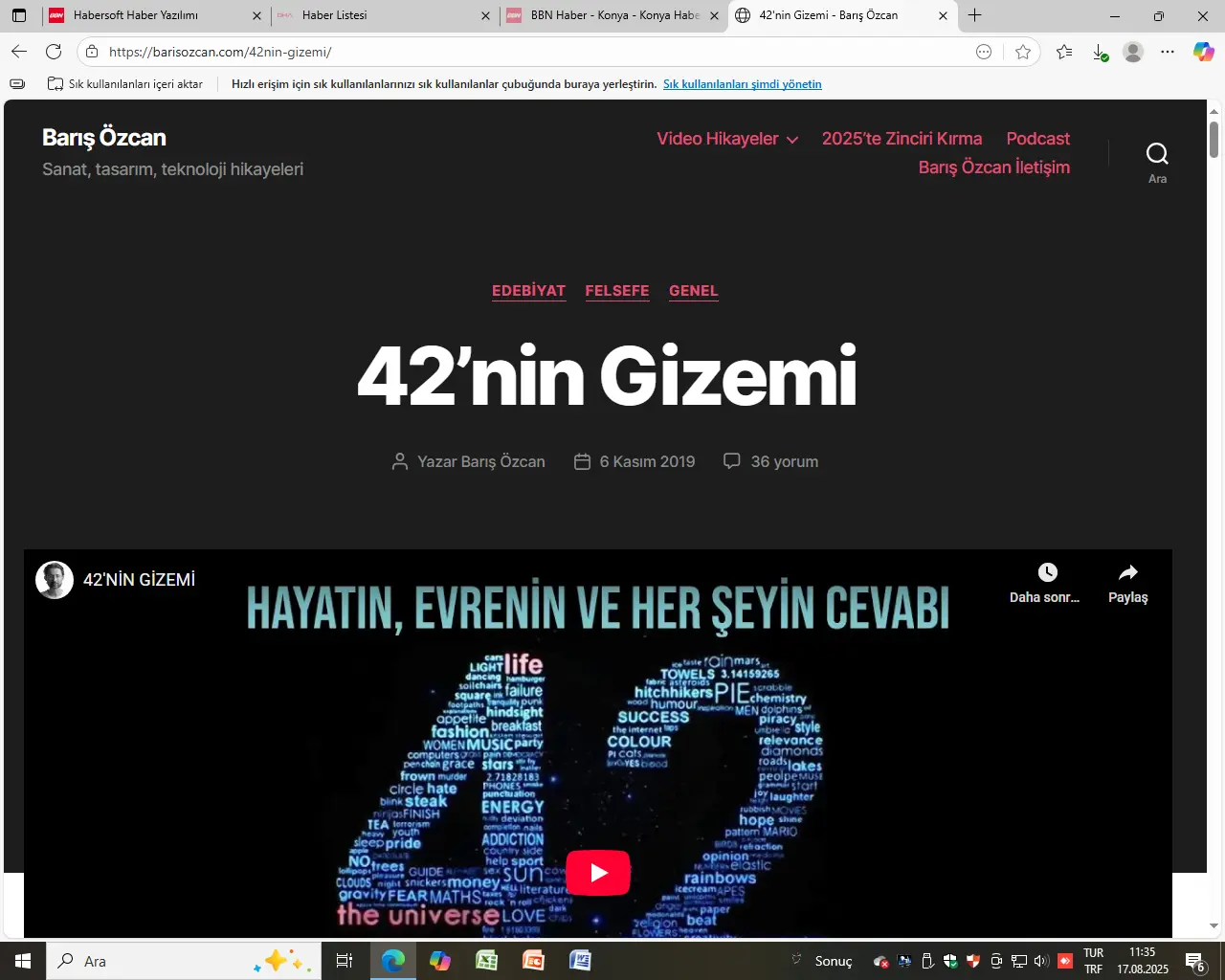The height and width of the screenshot is (980, 1225).
Task: Click Sık kullanılanları şimdi yönetin link
Action: (743, 84)
